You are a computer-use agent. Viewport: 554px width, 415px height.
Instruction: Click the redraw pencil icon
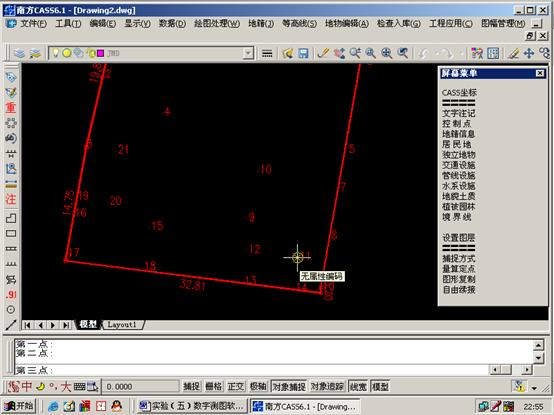[323, 53]
